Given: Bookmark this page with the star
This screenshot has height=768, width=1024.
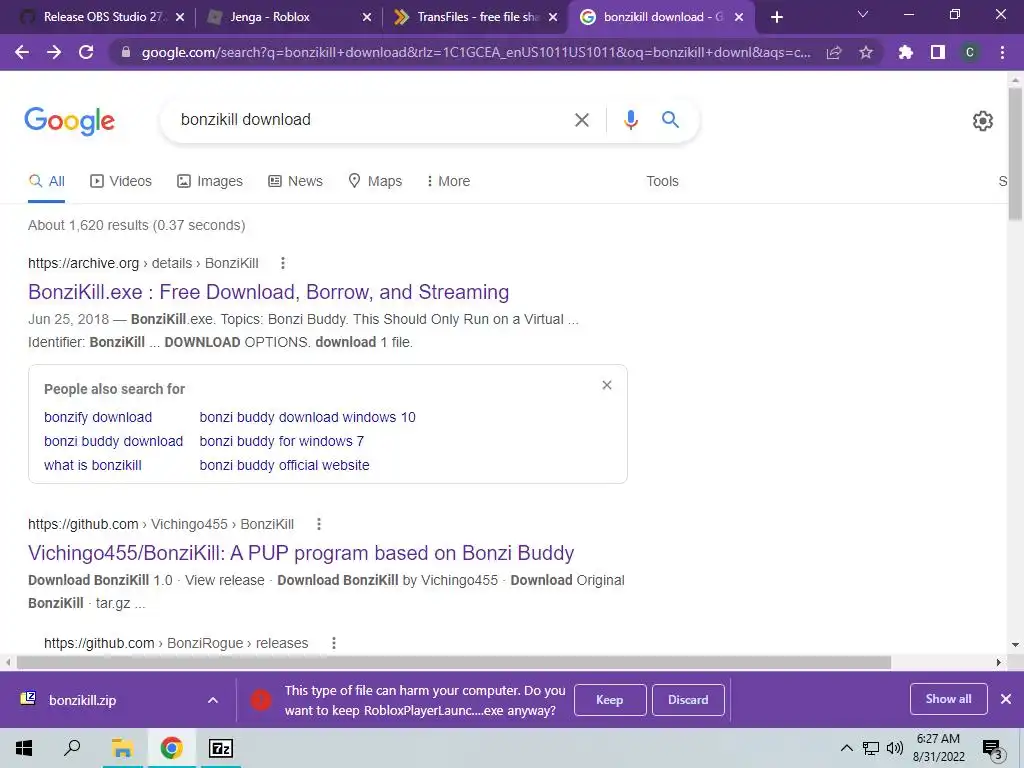Looking at the screenshot, I should pos(866,52).
